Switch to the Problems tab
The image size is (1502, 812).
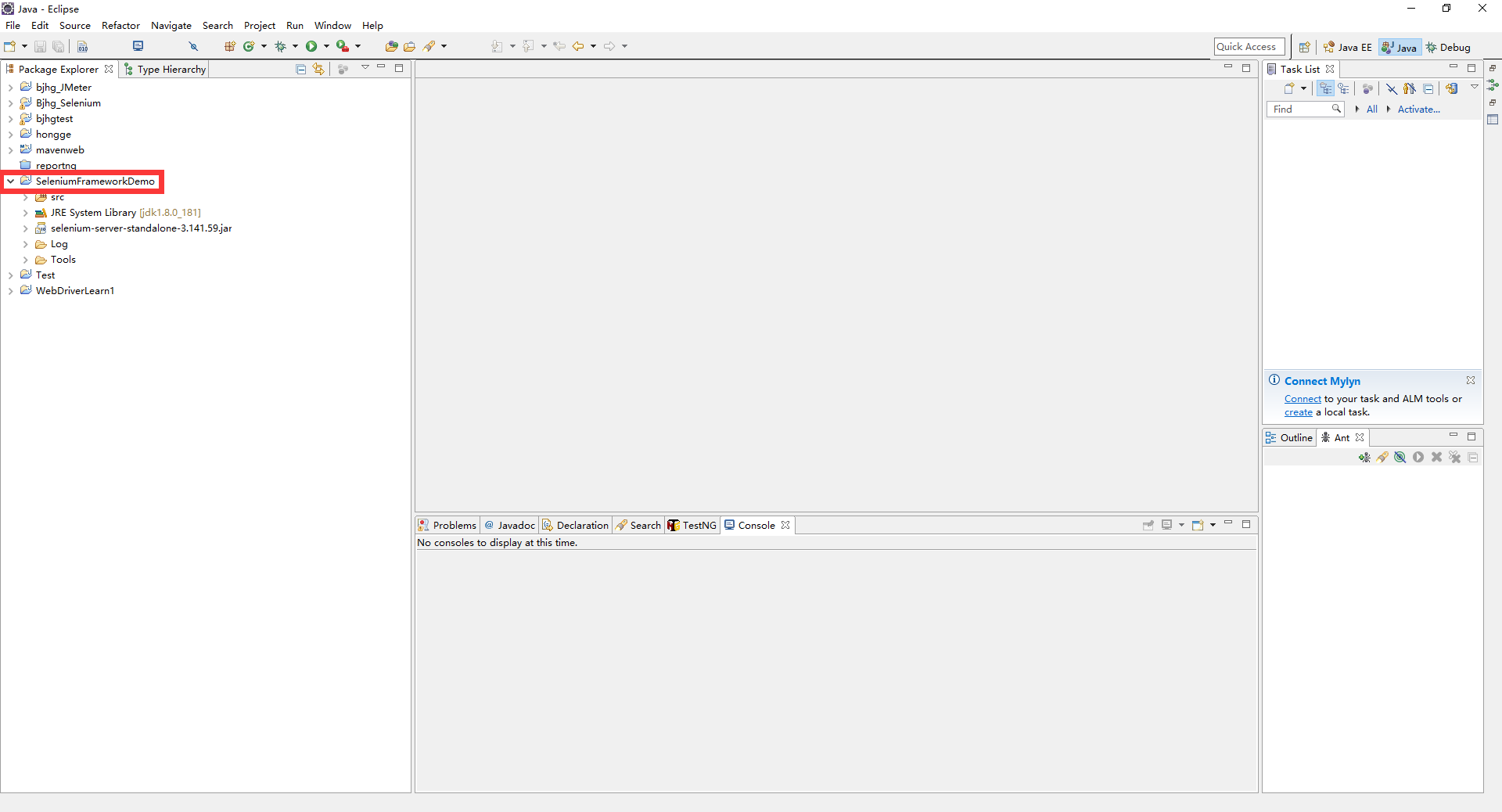pos(447,525)
